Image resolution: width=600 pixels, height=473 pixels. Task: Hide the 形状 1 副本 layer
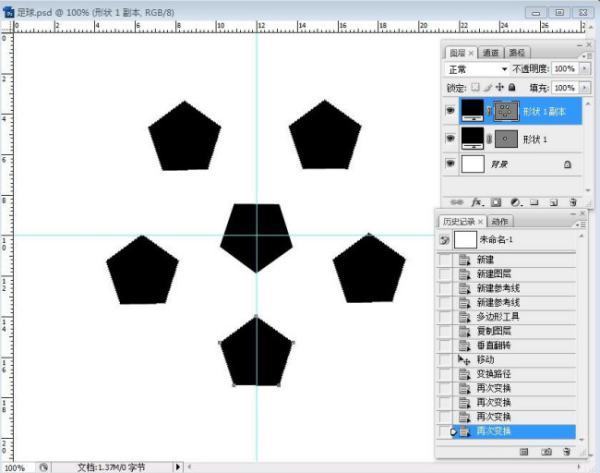(450, 110)
